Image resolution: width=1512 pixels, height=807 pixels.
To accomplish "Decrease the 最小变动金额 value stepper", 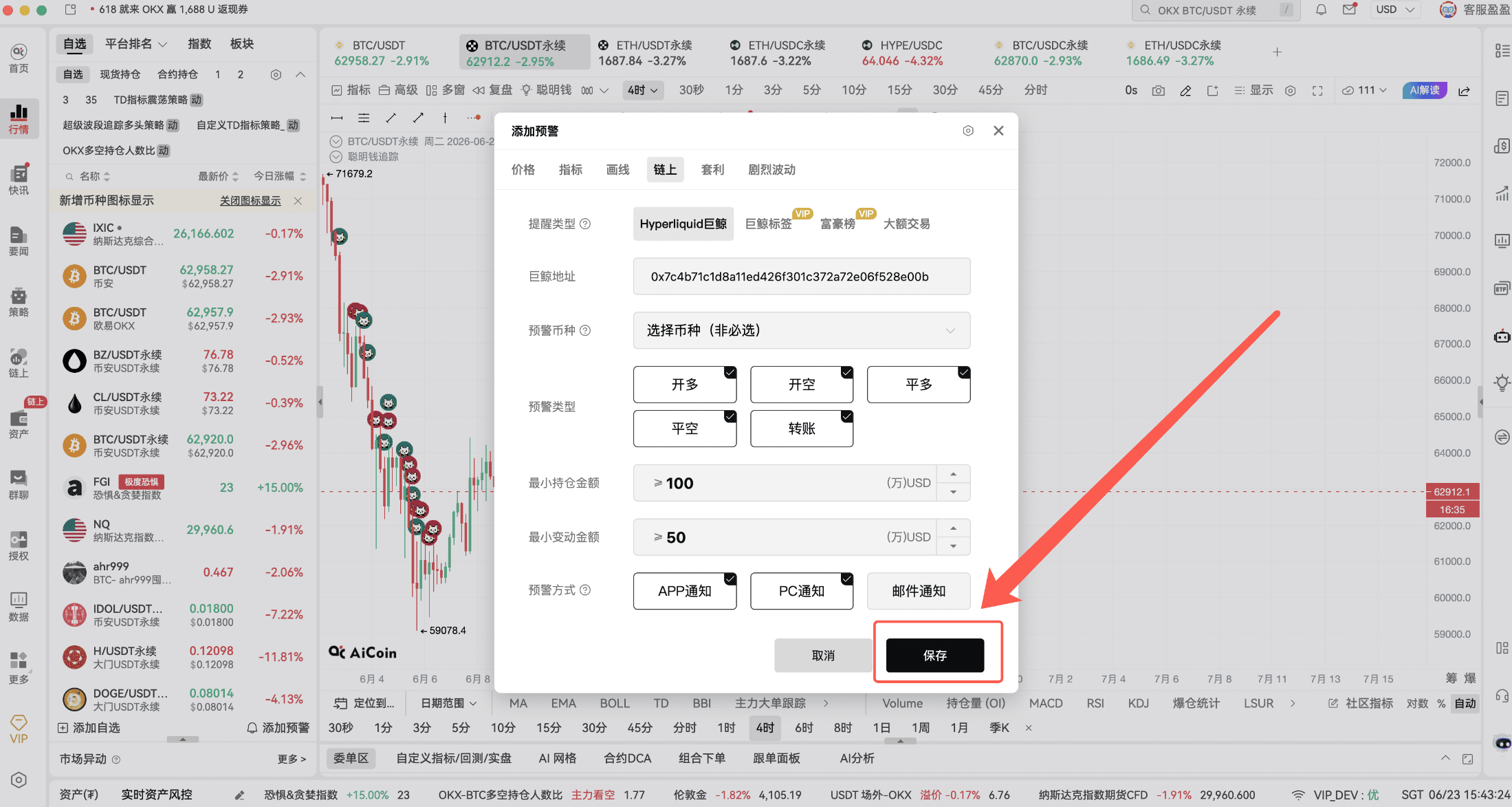I will tap(953, 546).
